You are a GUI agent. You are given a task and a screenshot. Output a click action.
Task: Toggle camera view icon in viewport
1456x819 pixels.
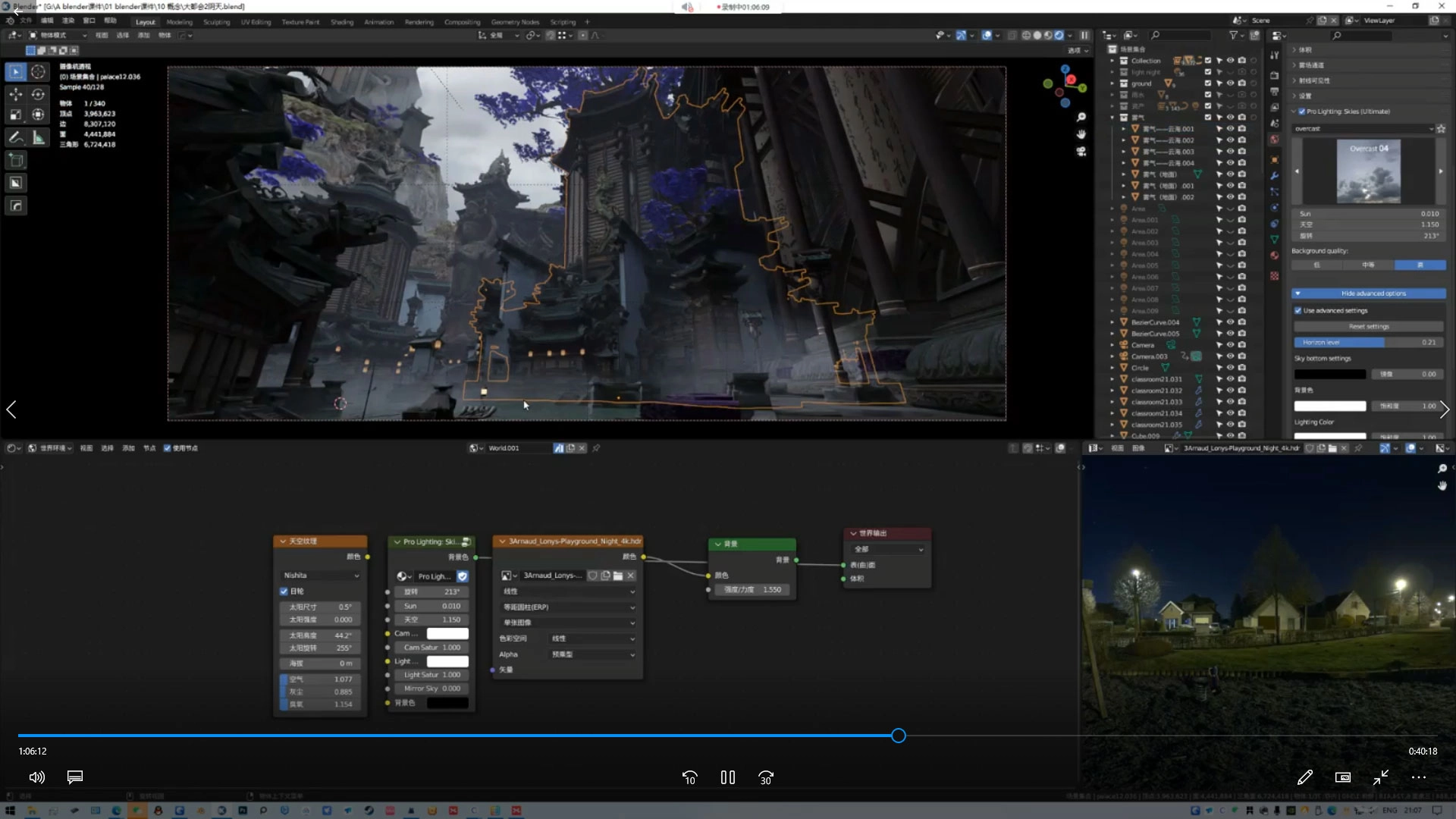click(1081, 152)
